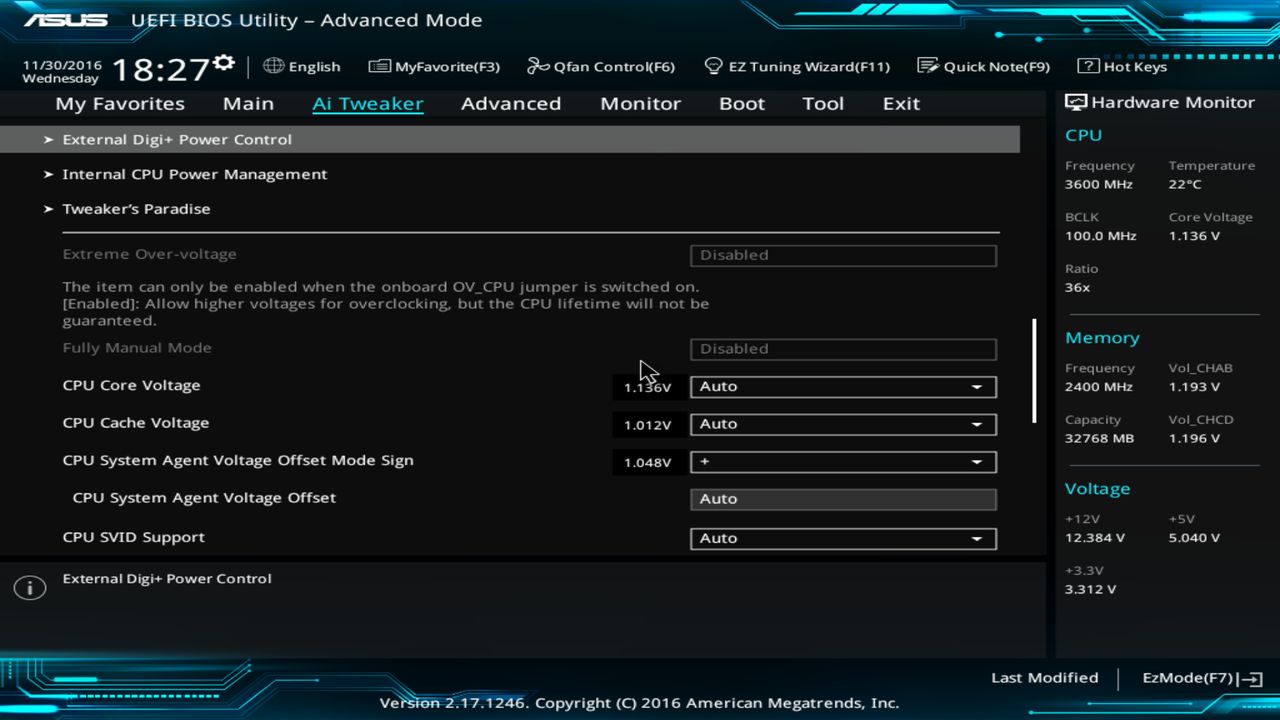Screen dimensions: 1280x720
Task: Switch to the Advanced tab
Action: [x=511, y=103]
